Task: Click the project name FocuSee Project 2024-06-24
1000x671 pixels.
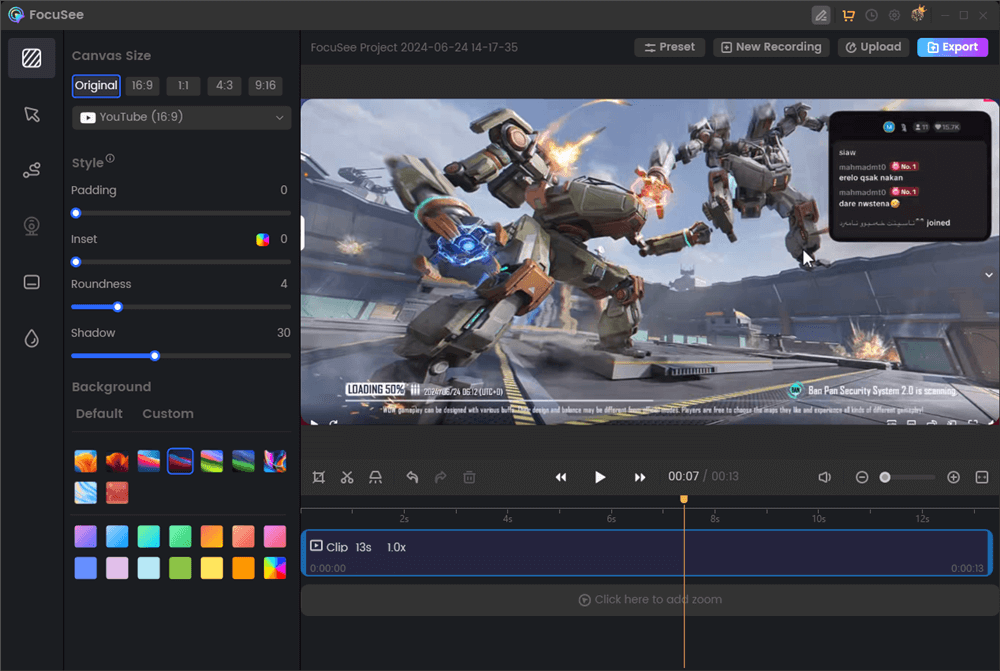Action: coord(414,48)
